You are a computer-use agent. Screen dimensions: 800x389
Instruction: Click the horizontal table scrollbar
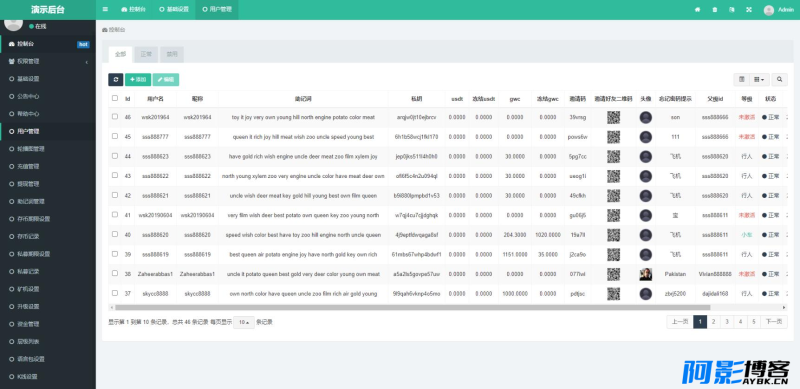tap(412, 307)
